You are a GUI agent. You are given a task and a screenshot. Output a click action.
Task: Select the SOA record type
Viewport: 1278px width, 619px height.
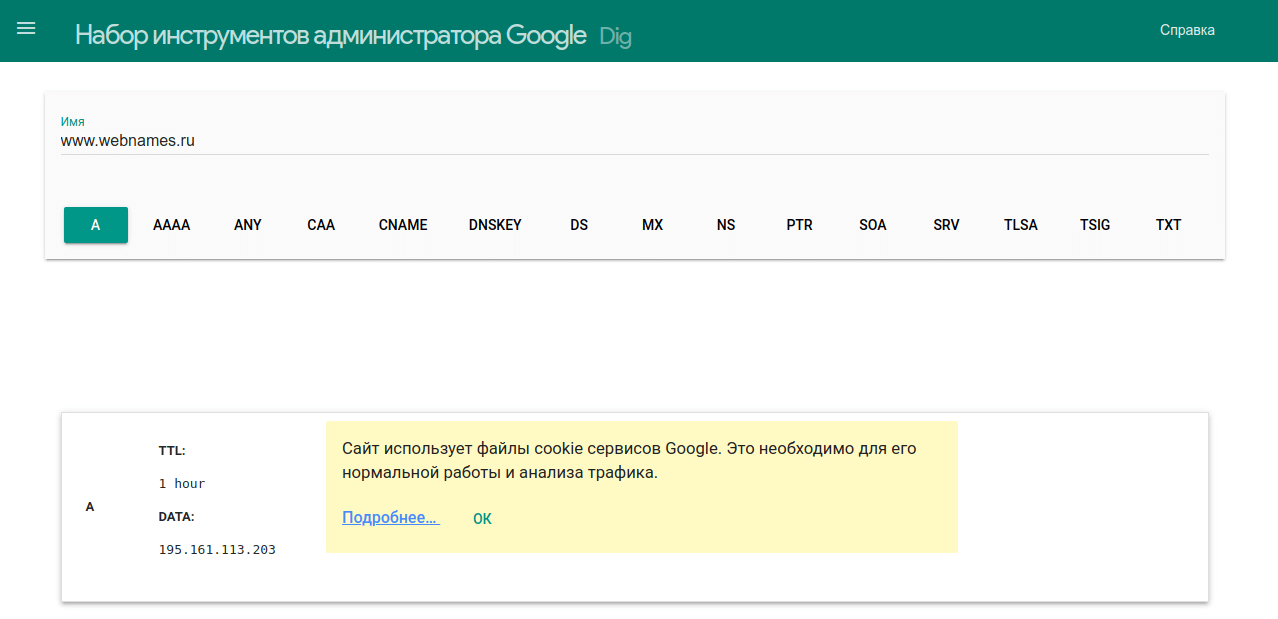coord(873,225)
